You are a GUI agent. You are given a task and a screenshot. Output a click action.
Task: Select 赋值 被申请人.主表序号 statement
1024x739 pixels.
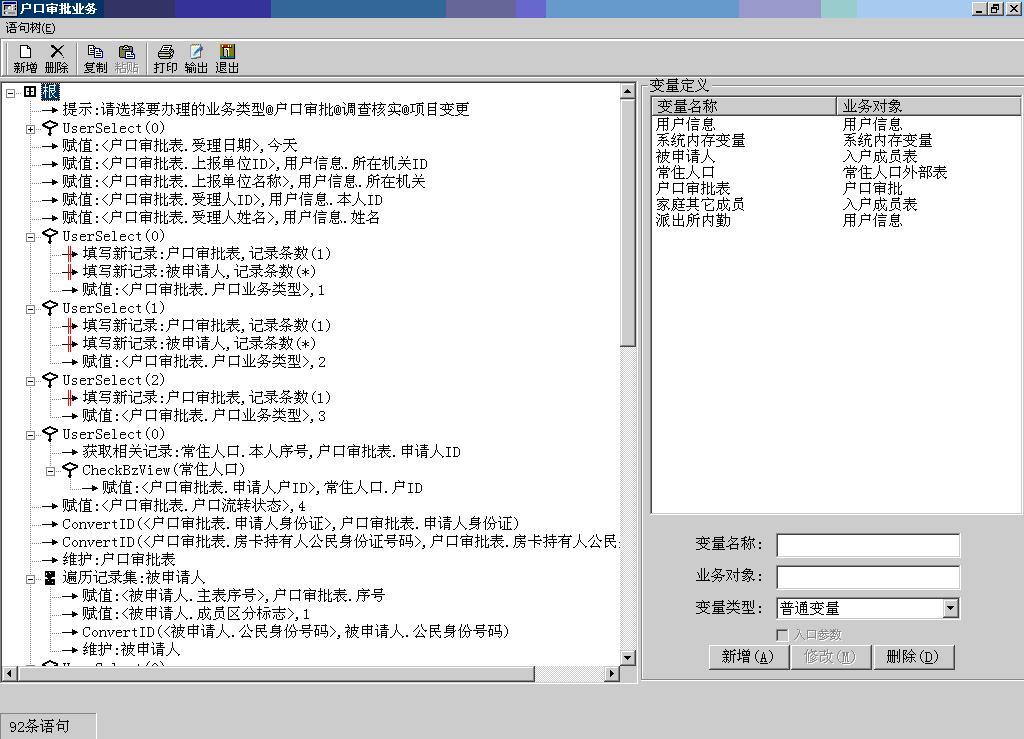[x=234, y=595]
